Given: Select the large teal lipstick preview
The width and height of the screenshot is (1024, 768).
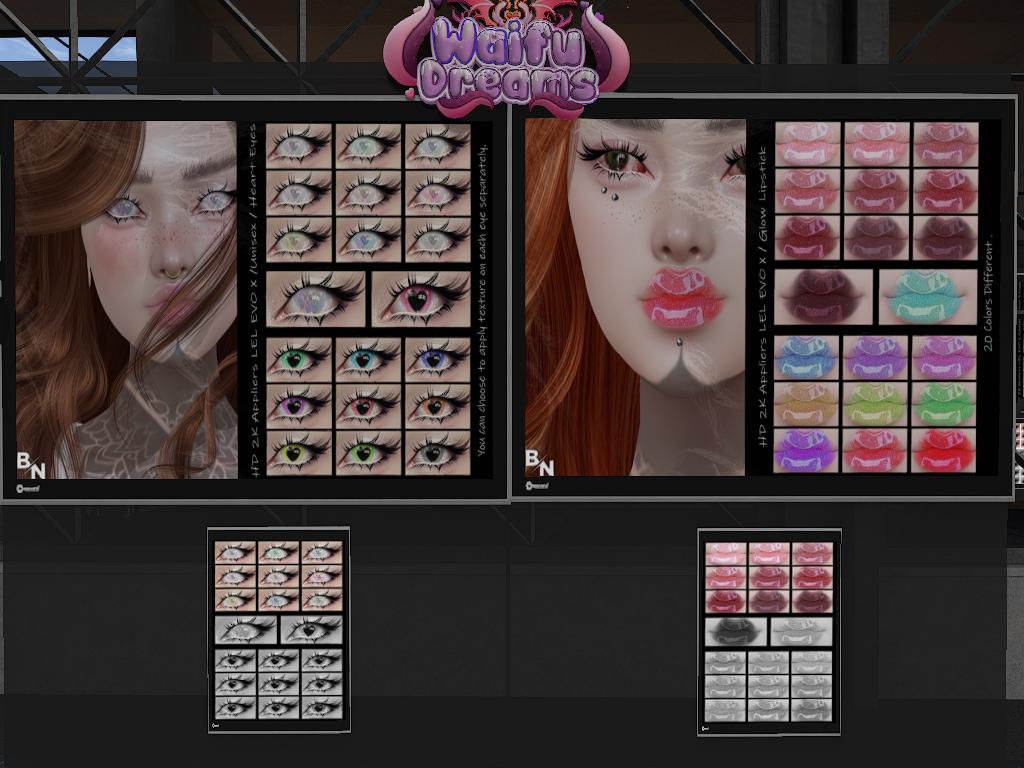Looking at the screenshot, I should pos(928,296).
